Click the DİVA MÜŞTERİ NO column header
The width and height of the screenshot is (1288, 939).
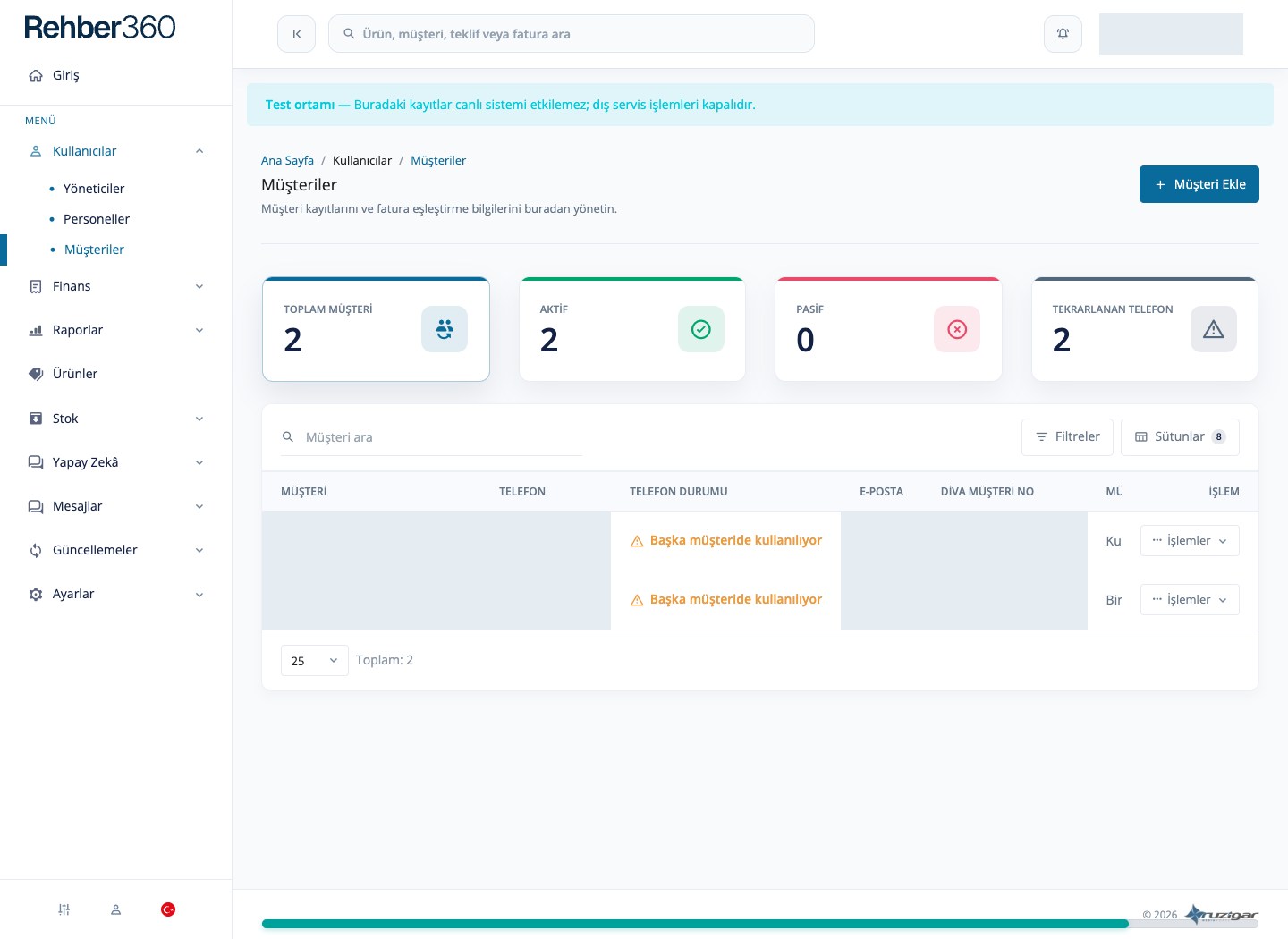click(x=987, y=492)
